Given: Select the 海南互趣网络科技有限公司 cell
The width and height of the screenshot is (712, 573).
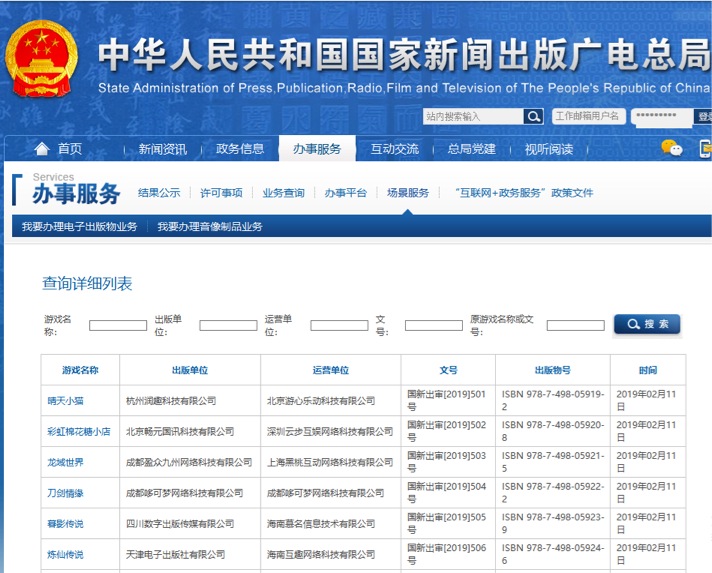Looking at the screenshot, I should 331,554.
